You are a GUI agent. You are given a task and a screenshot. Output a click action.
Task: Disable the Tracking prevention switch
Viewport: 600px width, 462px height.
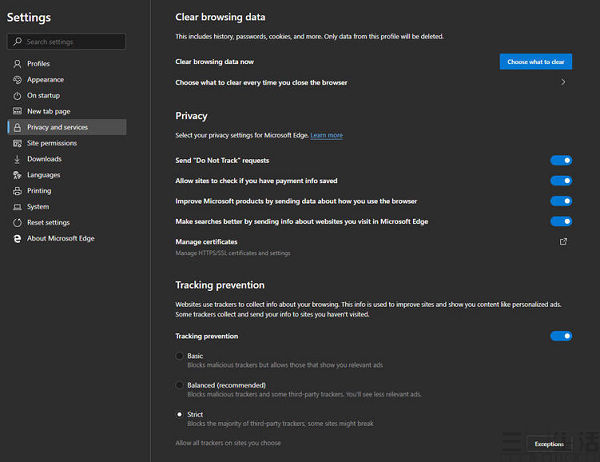[x=561, y=336]
